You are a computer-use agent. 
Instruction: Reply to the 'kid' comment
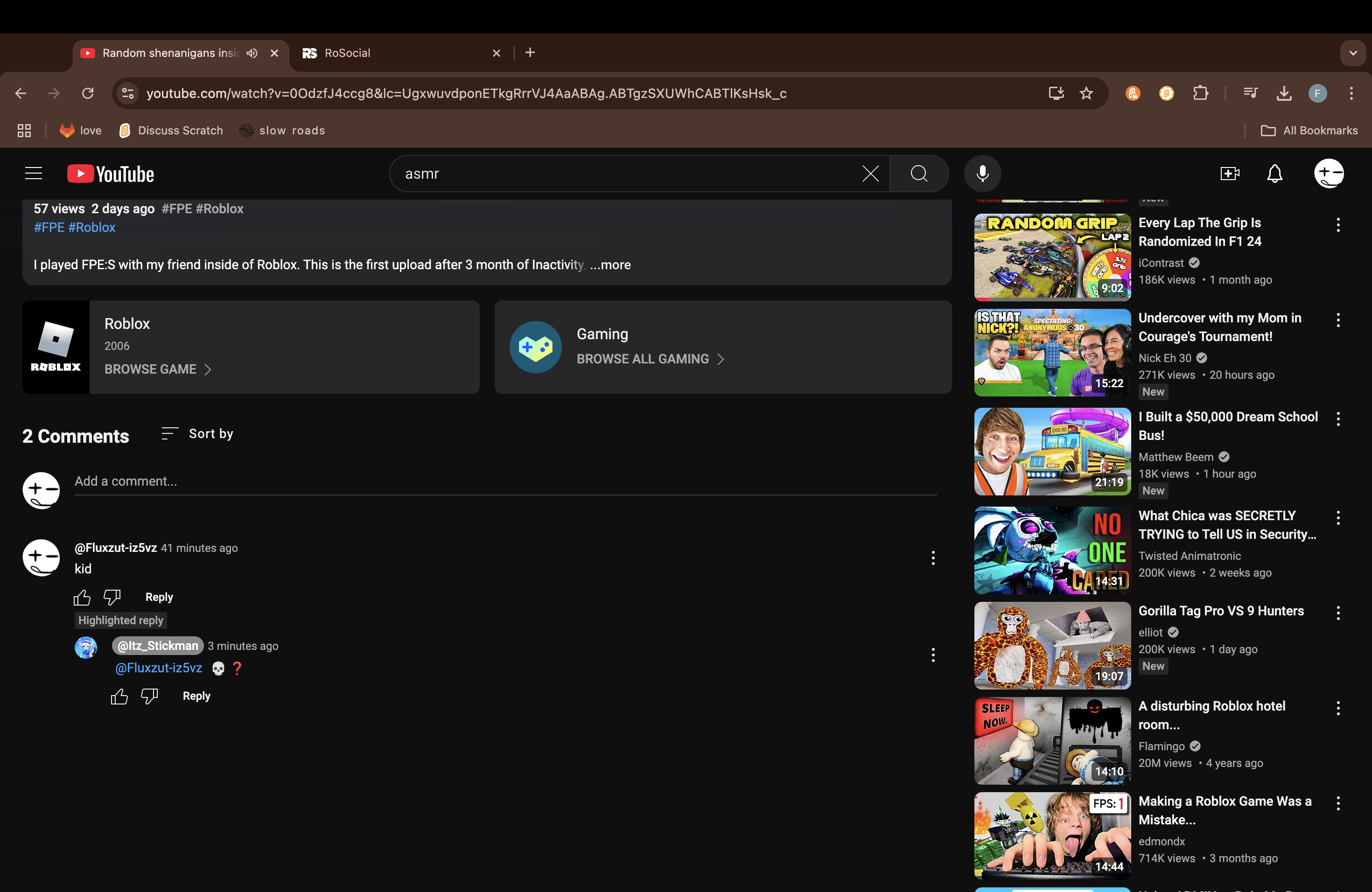(159, 598)
